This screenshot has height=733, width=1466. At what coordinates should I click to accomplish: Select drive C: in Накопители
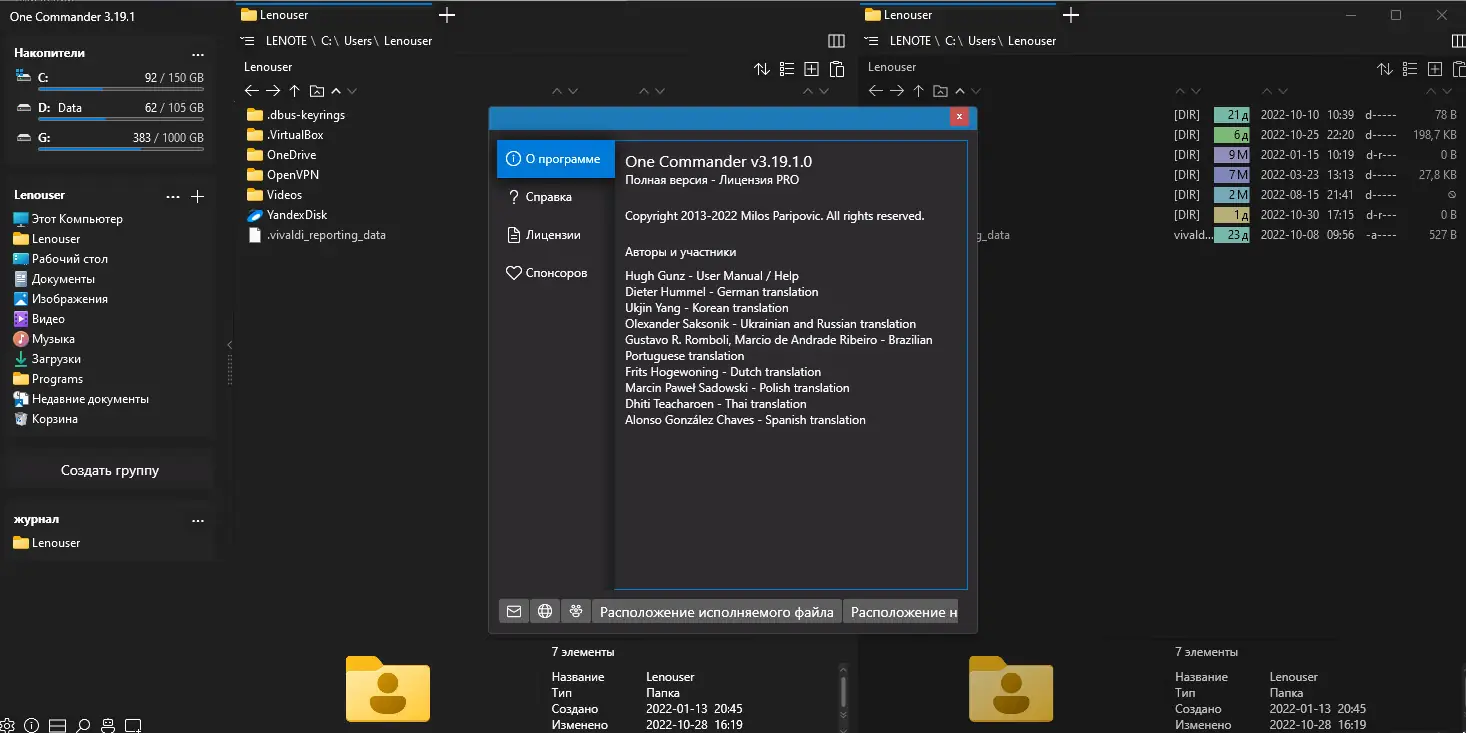coord(110,79)
